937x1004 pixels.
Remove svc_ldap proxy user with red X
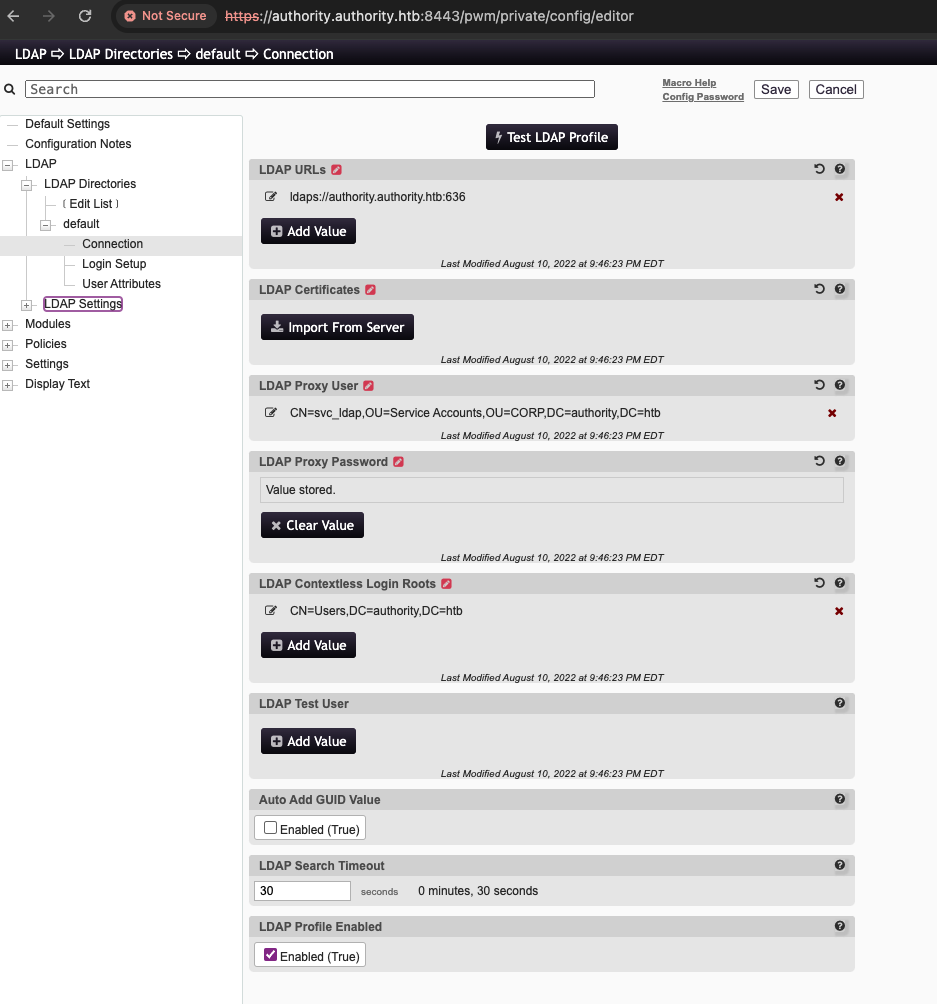coord(831,412)
